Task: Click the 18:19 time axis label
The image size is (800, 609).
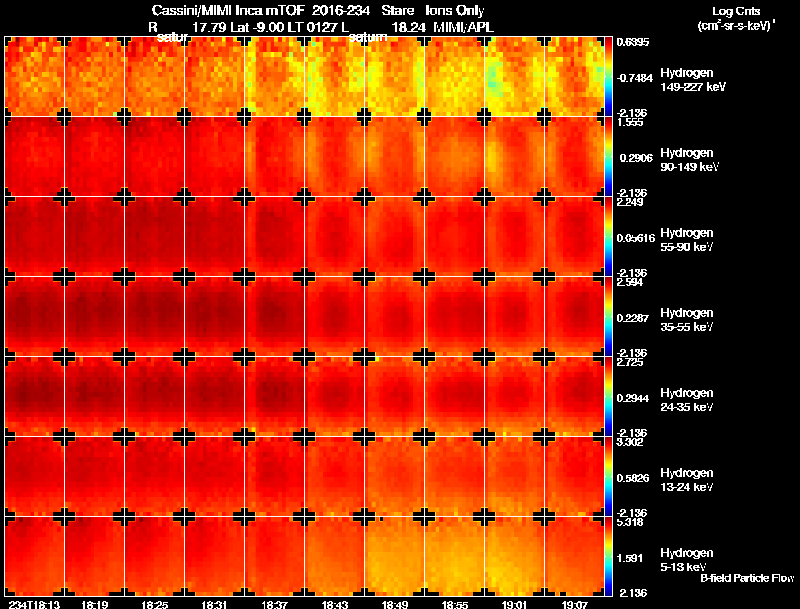Action: pyautogui.click(x=94, y=604)
